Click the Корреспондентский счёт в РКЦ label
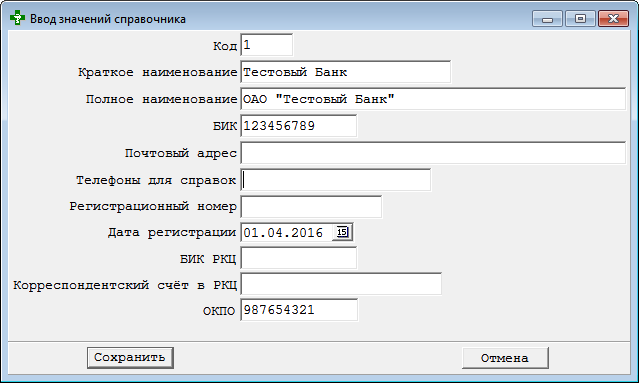Viewport: 639px width, 383px height. click(125, 285)
